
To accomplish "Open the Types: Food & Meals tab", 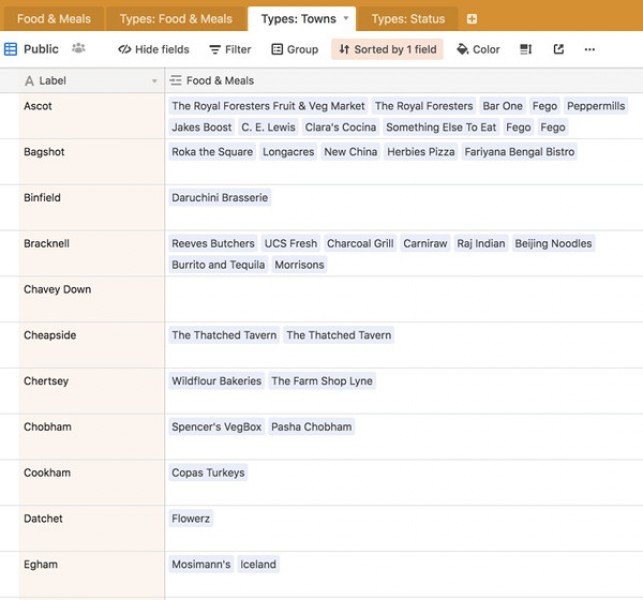I will point(175,19).
